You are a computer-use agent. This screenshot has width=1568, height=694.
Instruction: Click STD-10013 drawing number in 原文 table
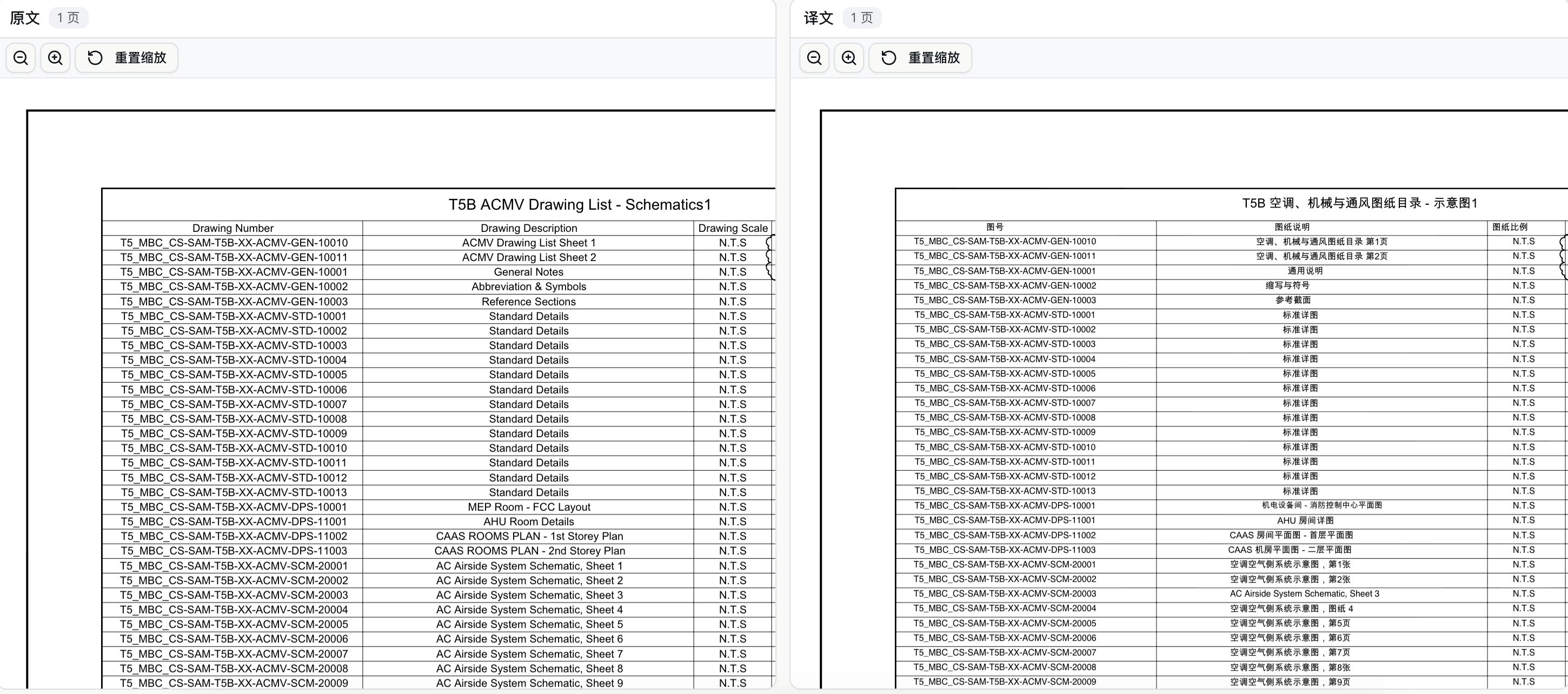point(234,492)
